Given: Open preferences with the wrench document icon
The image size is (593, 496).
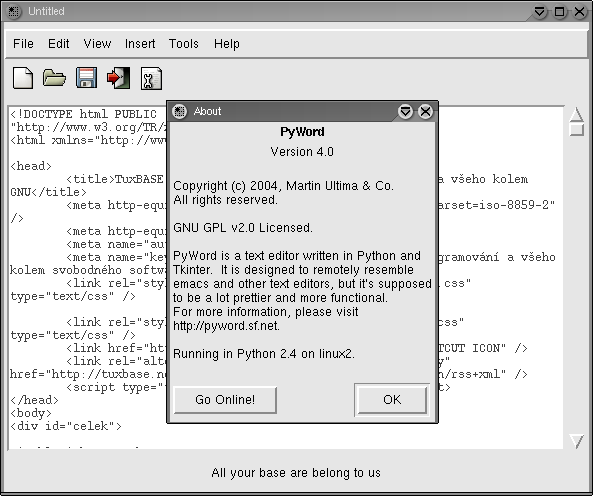Looking at the screenshot, I should pyautogui.click(x=151, y=79).
